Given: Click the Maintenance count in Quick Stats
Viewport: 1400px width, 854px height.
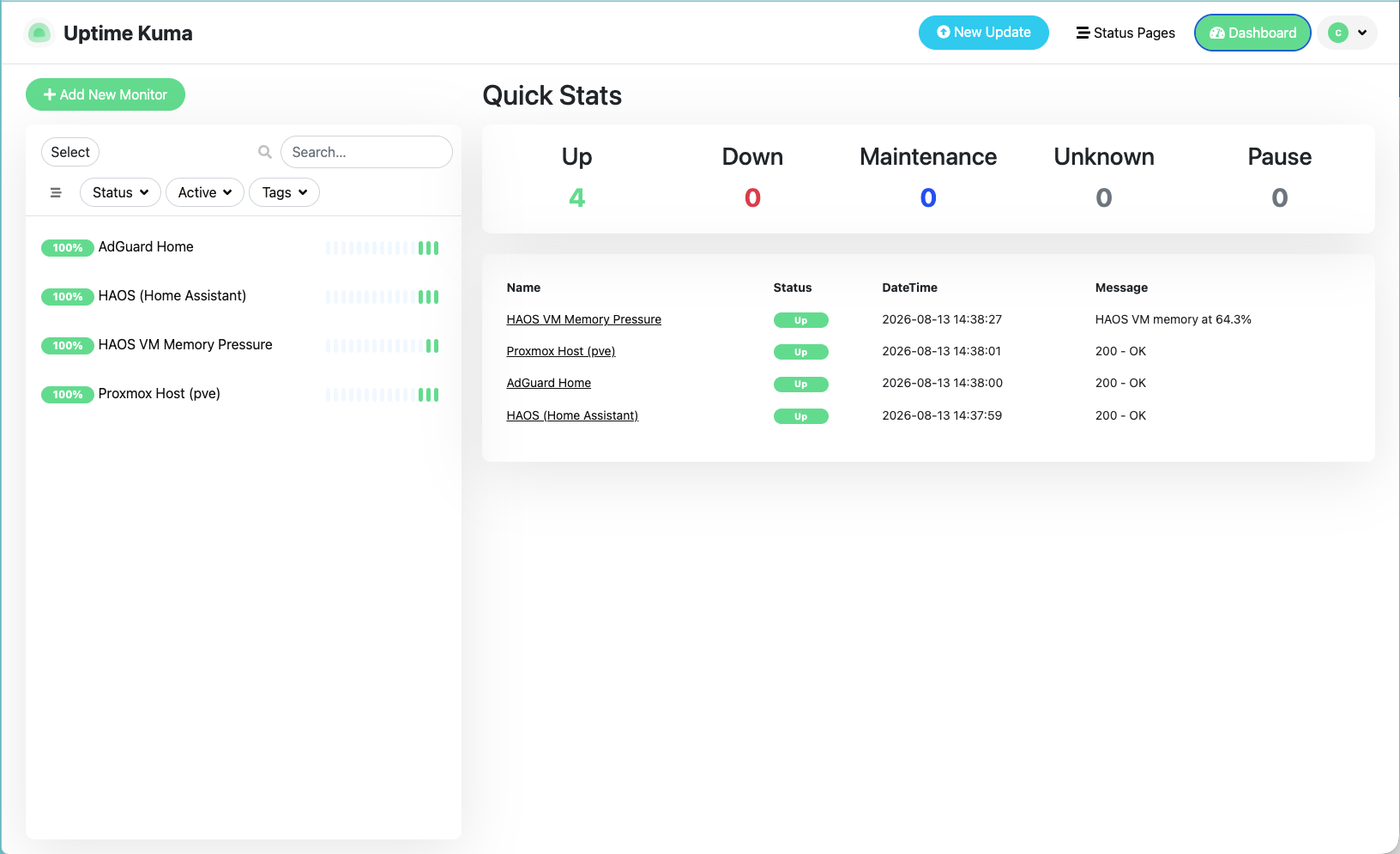Looking at the screenshot, I should pyautogui.click(x=928, y=198).
